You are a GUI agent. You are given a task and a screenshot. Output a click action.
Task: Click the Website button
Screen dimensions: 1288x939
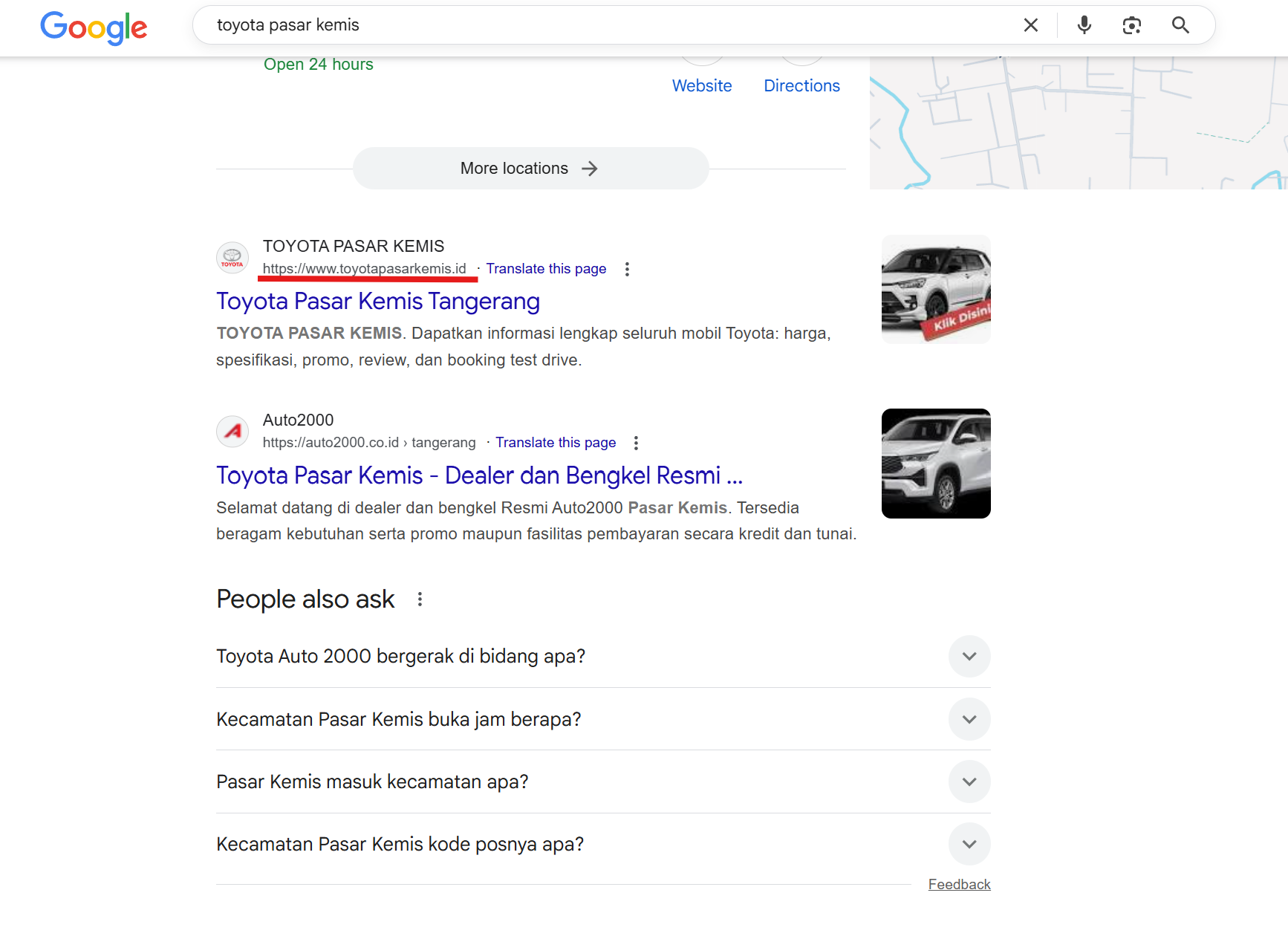(x=701, y=85)
